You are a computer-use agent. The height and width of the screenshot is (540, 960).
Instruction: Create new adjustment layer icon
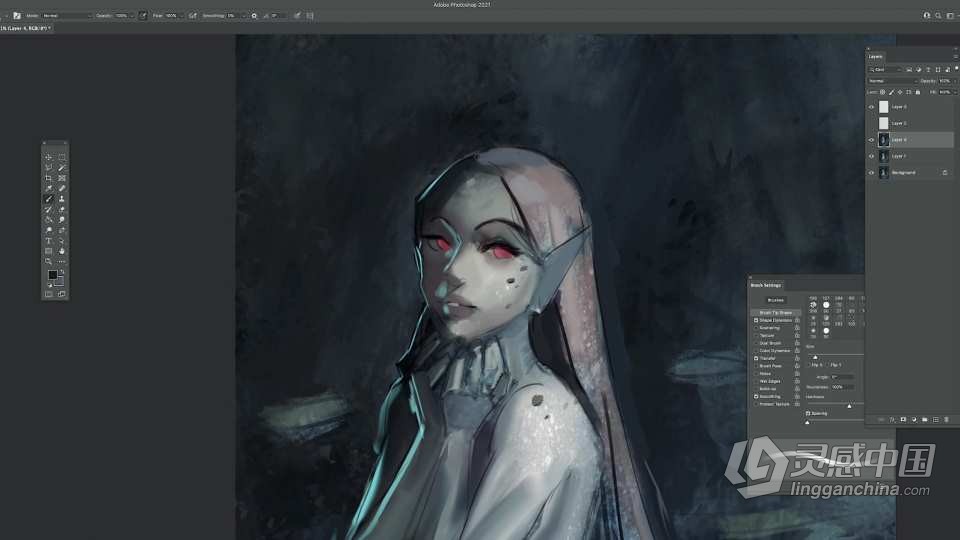[x=914, y=419]
